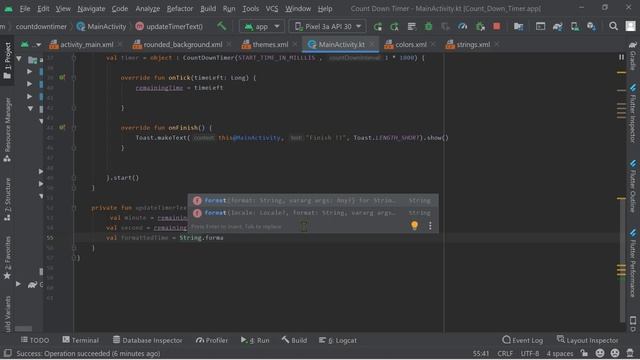640x360 pixels.
Task: Toggle the Flutter Outline tool window
Action: point(633,186)
